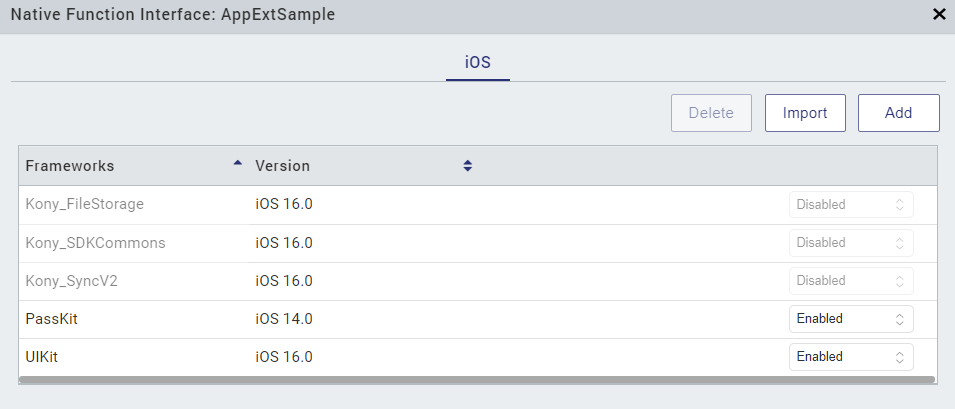Screen dimensions: 955x409
Task: Click the Kony_SyncV2 framework name
Action: (x=72, y=281)
